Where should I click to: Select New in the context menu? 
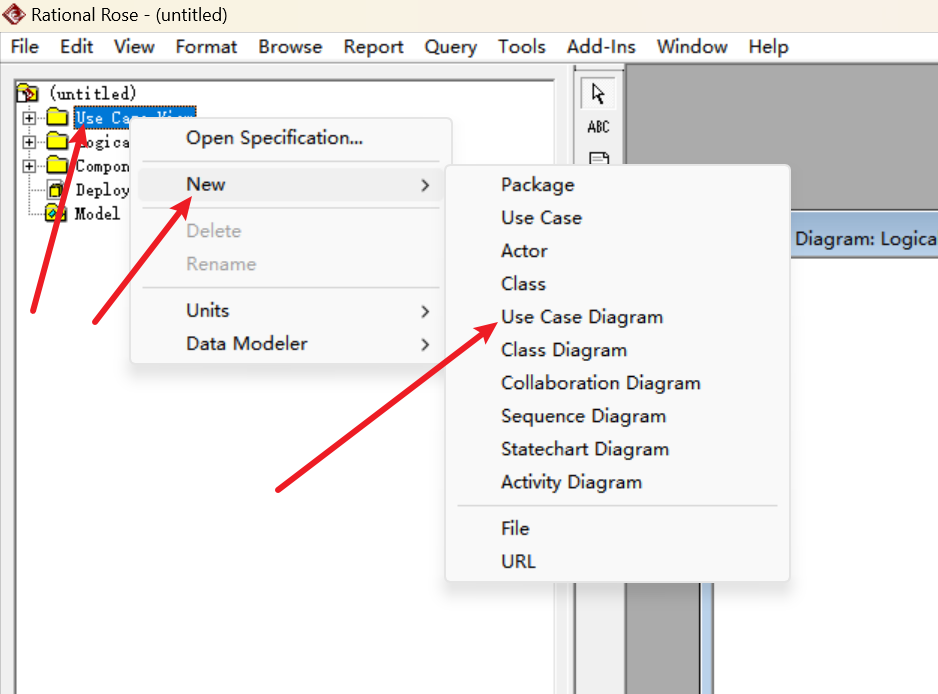click(x=291, y=185)
